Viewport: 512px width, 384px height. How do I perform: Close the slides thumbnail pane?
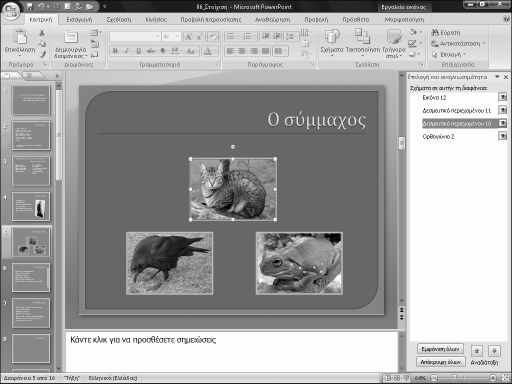57,76
